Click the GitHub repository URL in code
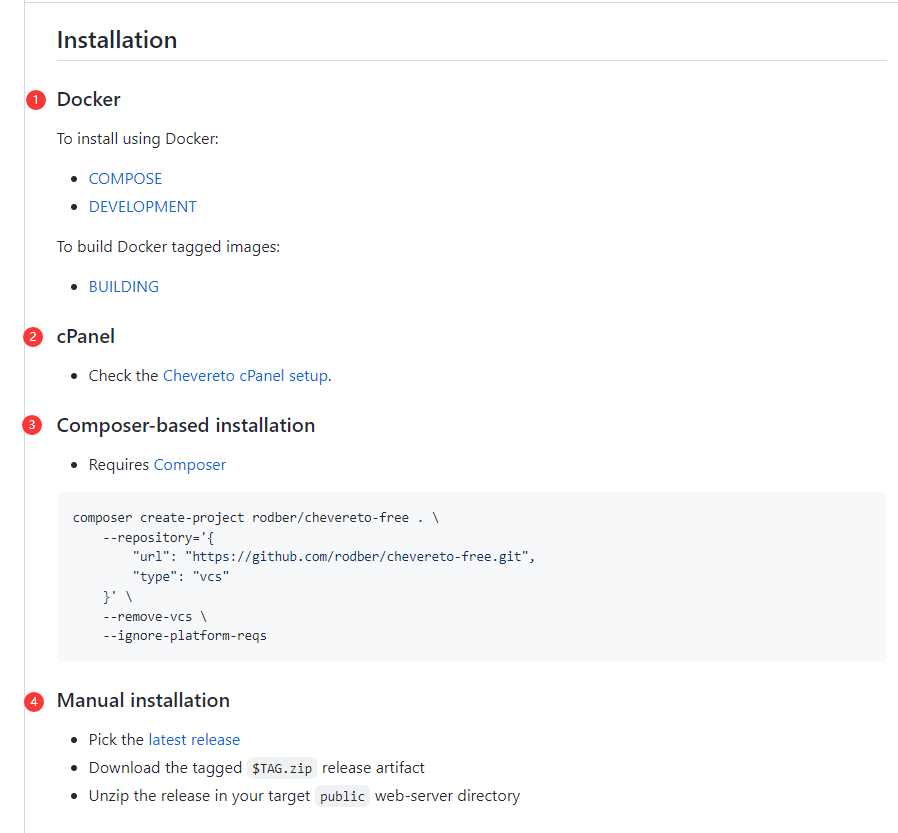 pyautogui.click(x=360, y=556)
